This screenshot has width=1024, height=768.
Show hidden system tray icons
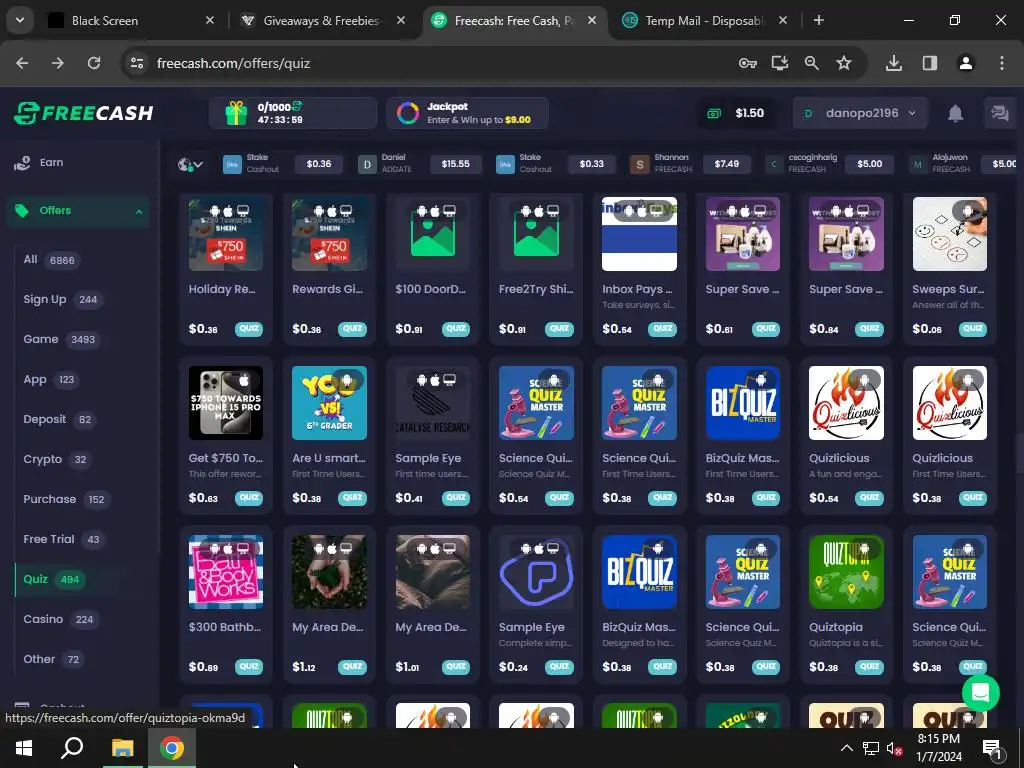pos(846,748)
